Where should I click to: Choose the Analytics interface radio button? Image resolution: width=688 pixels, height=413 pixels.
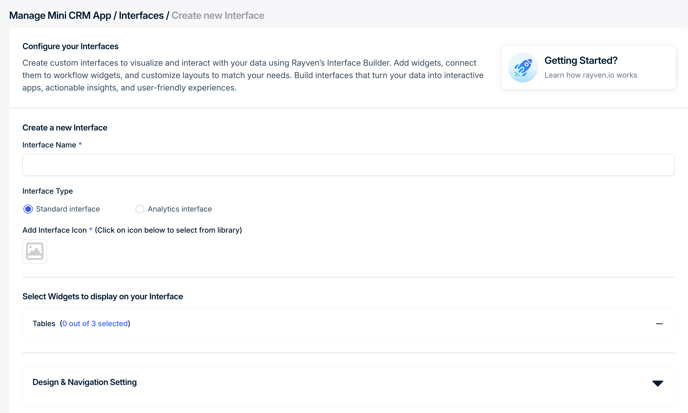pos(140,209)
